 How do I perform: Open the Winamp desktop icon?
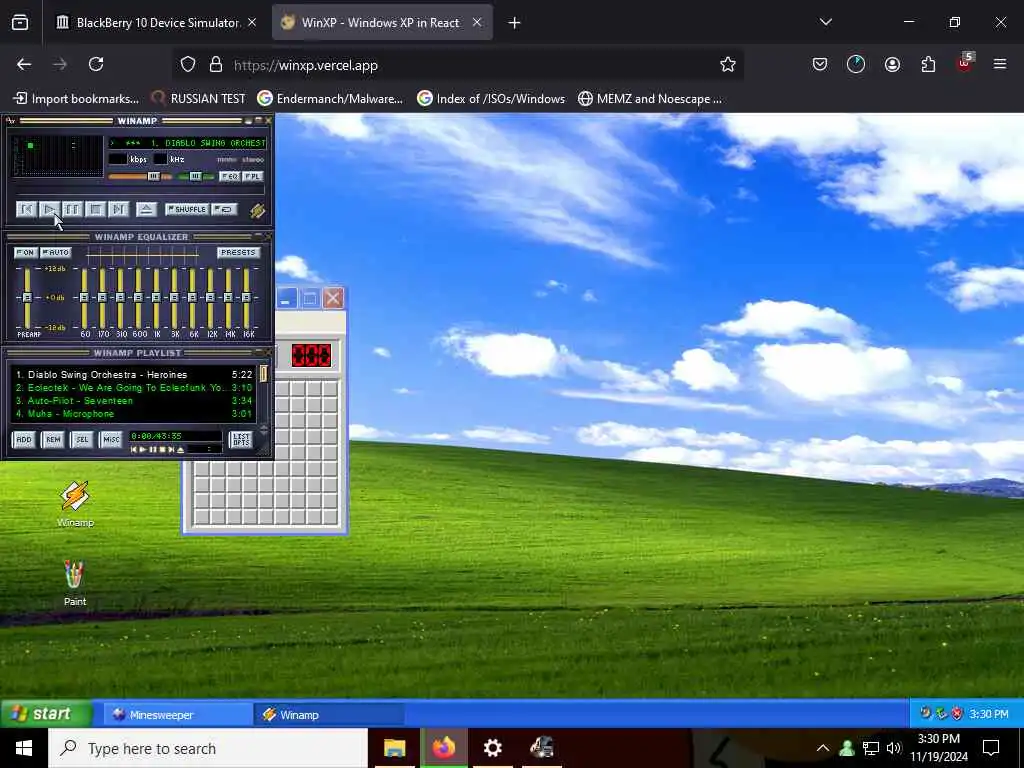(x=75, y=504)
